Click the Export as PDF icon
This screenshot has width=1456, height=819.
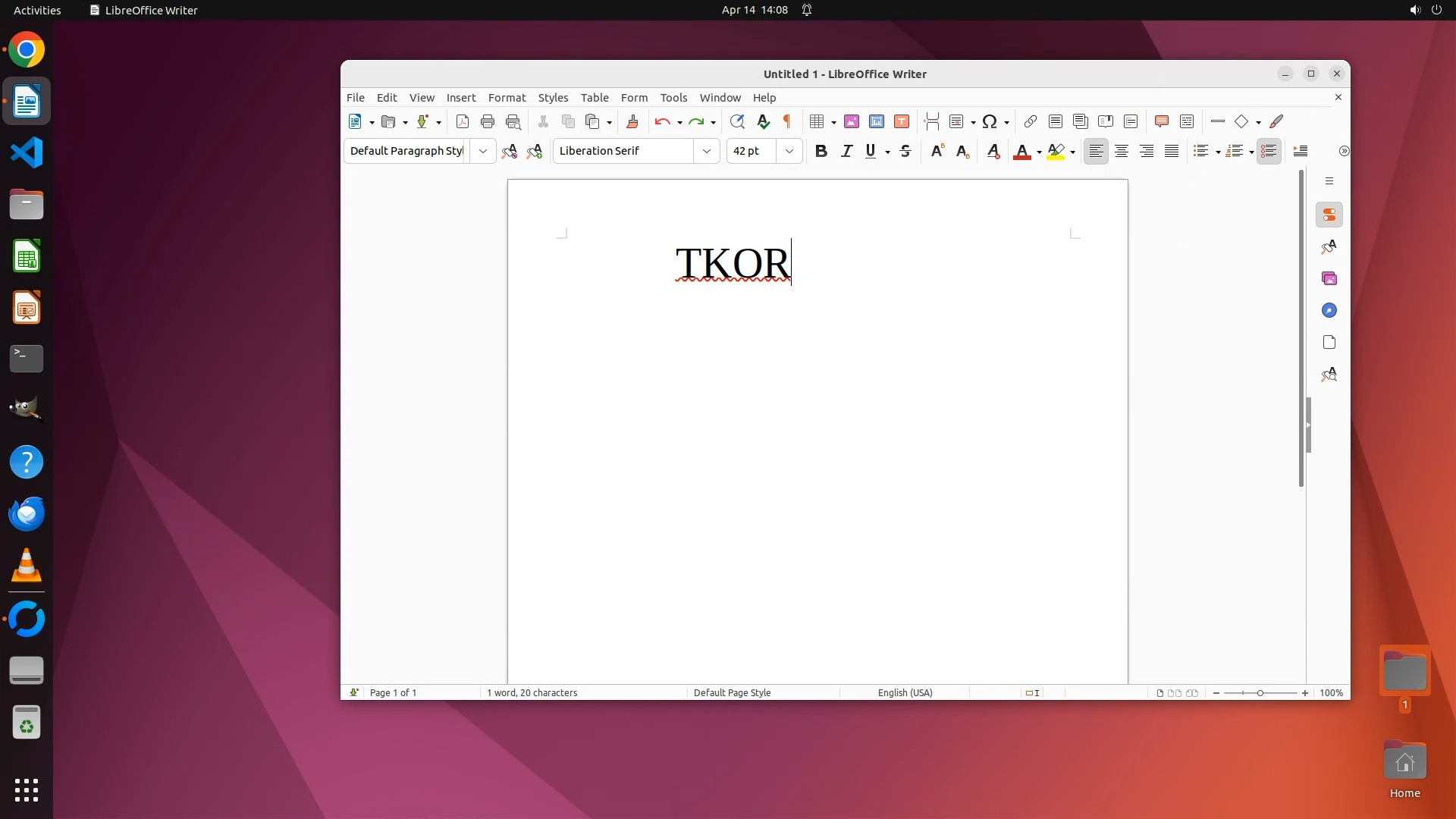[463, 121]
